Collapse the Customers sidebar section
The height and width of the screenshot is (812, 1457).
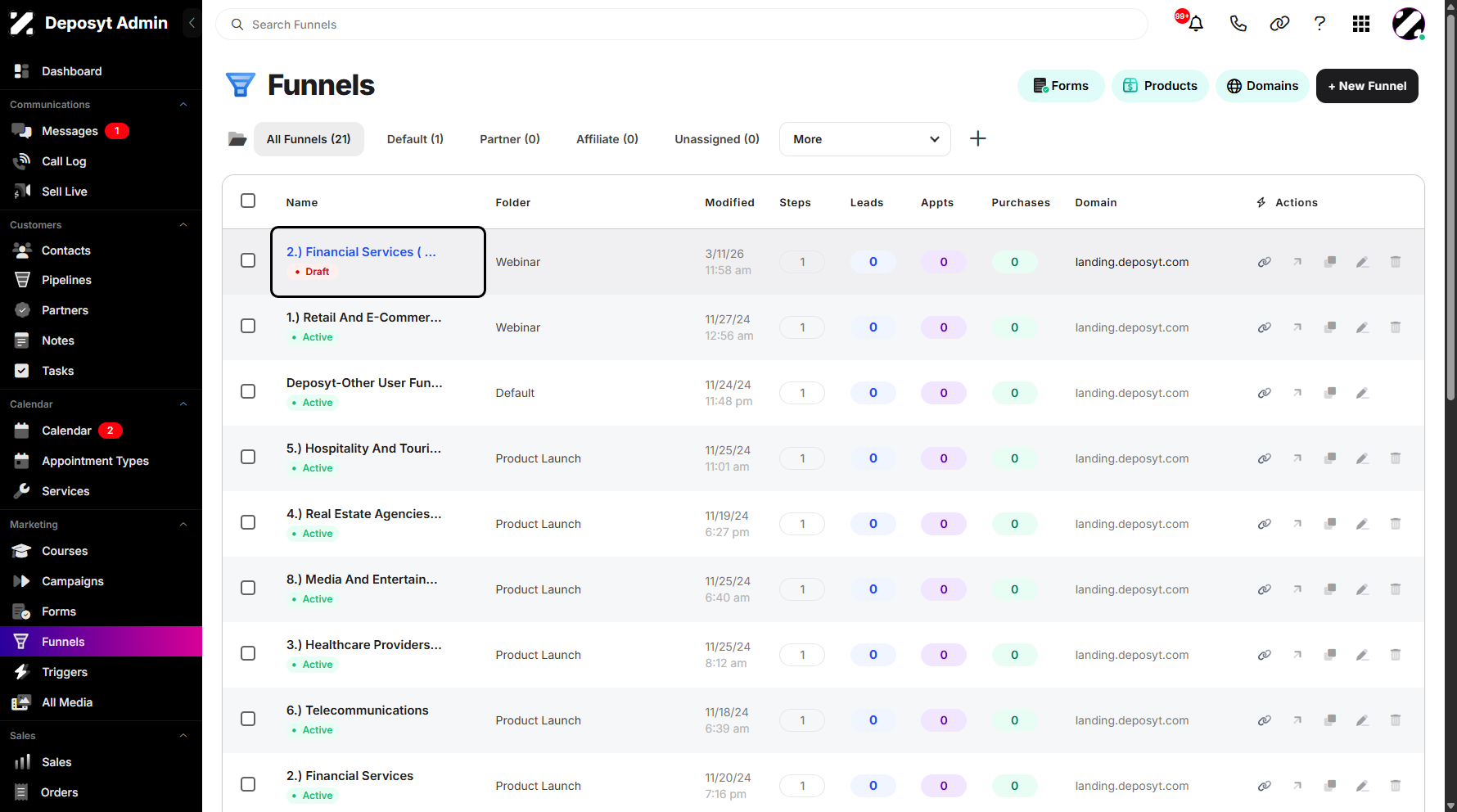click(x=183, y=225)
